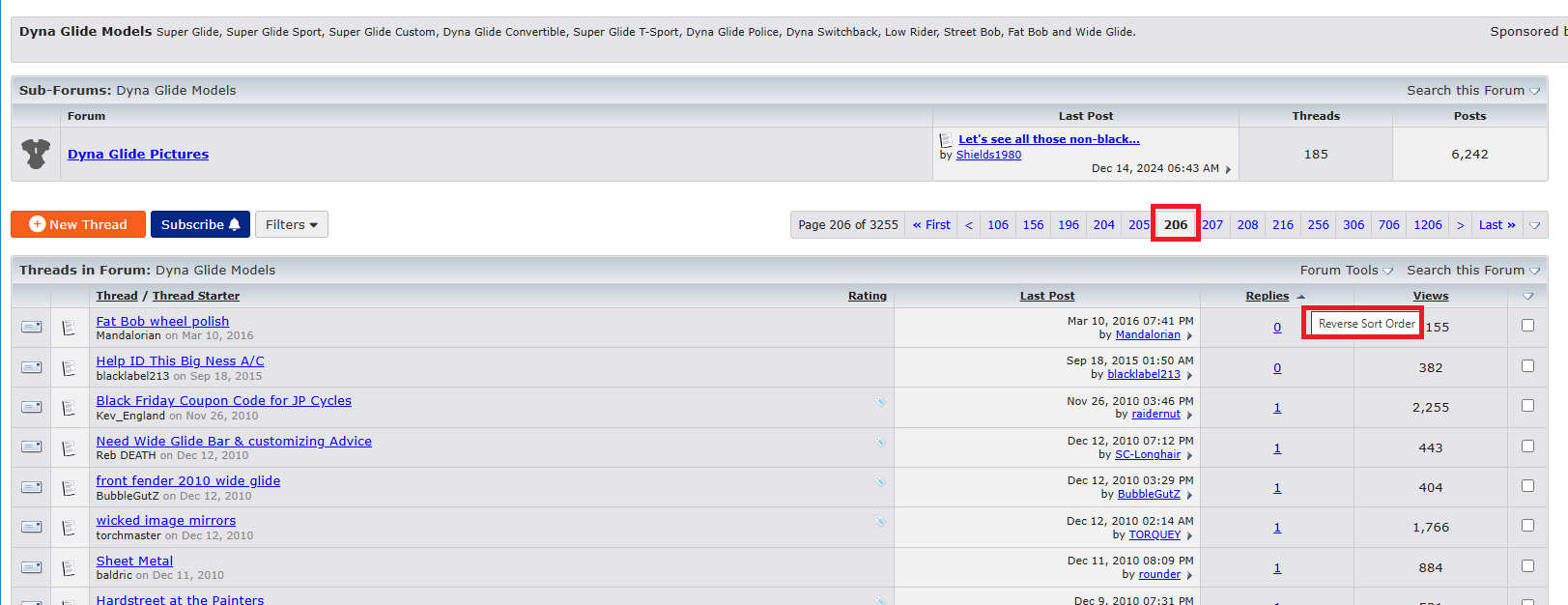Image resolution: width=1568 pixels, height=605 pixels.
Task: Click go-to-last-post arrow beside raidernut
Action: tap(1189, 415)
